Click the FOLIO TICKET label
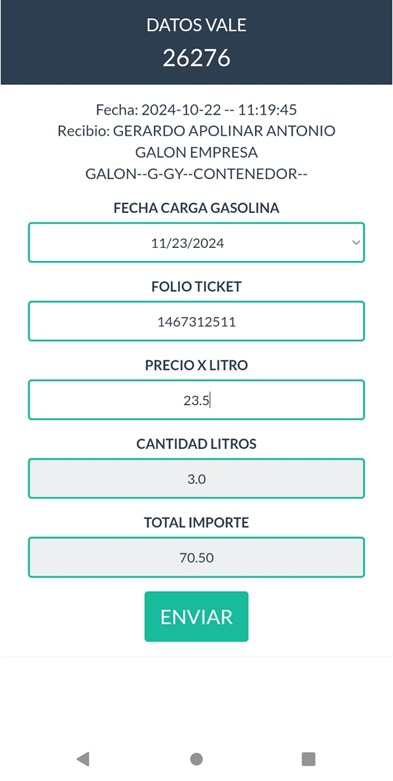The image size is (393, 781). [x=196, y=286]
